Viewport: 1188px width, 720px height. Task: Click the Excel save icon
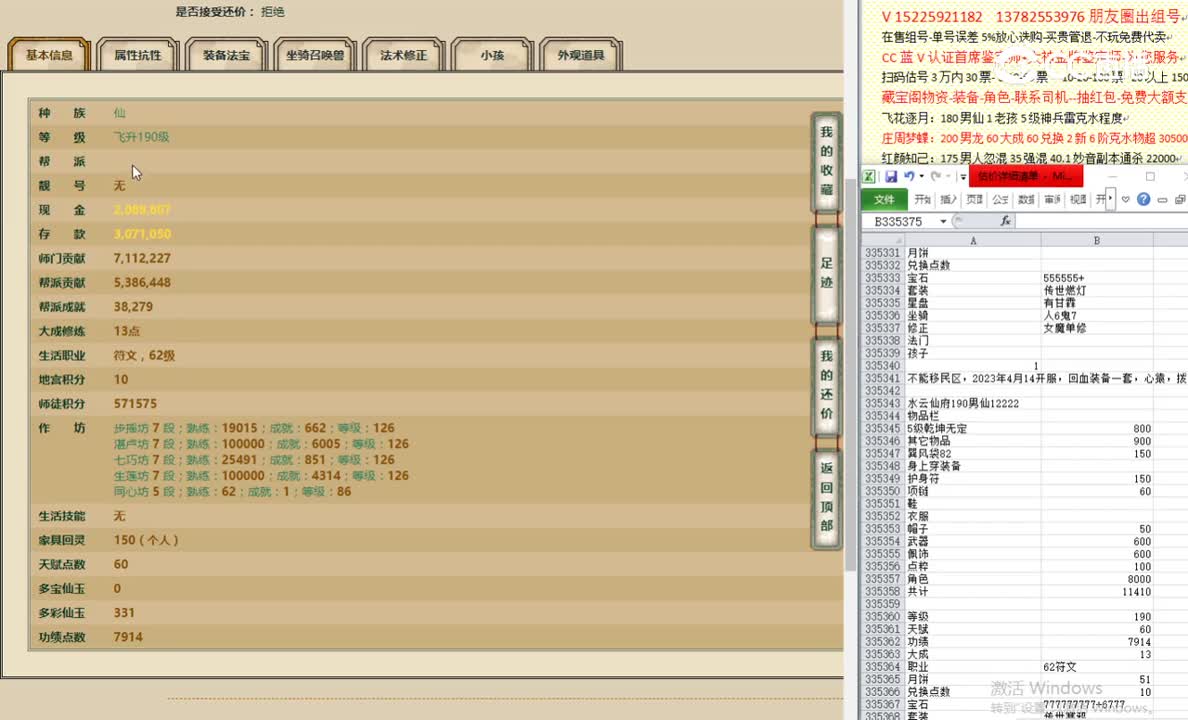tap(891, 177)
